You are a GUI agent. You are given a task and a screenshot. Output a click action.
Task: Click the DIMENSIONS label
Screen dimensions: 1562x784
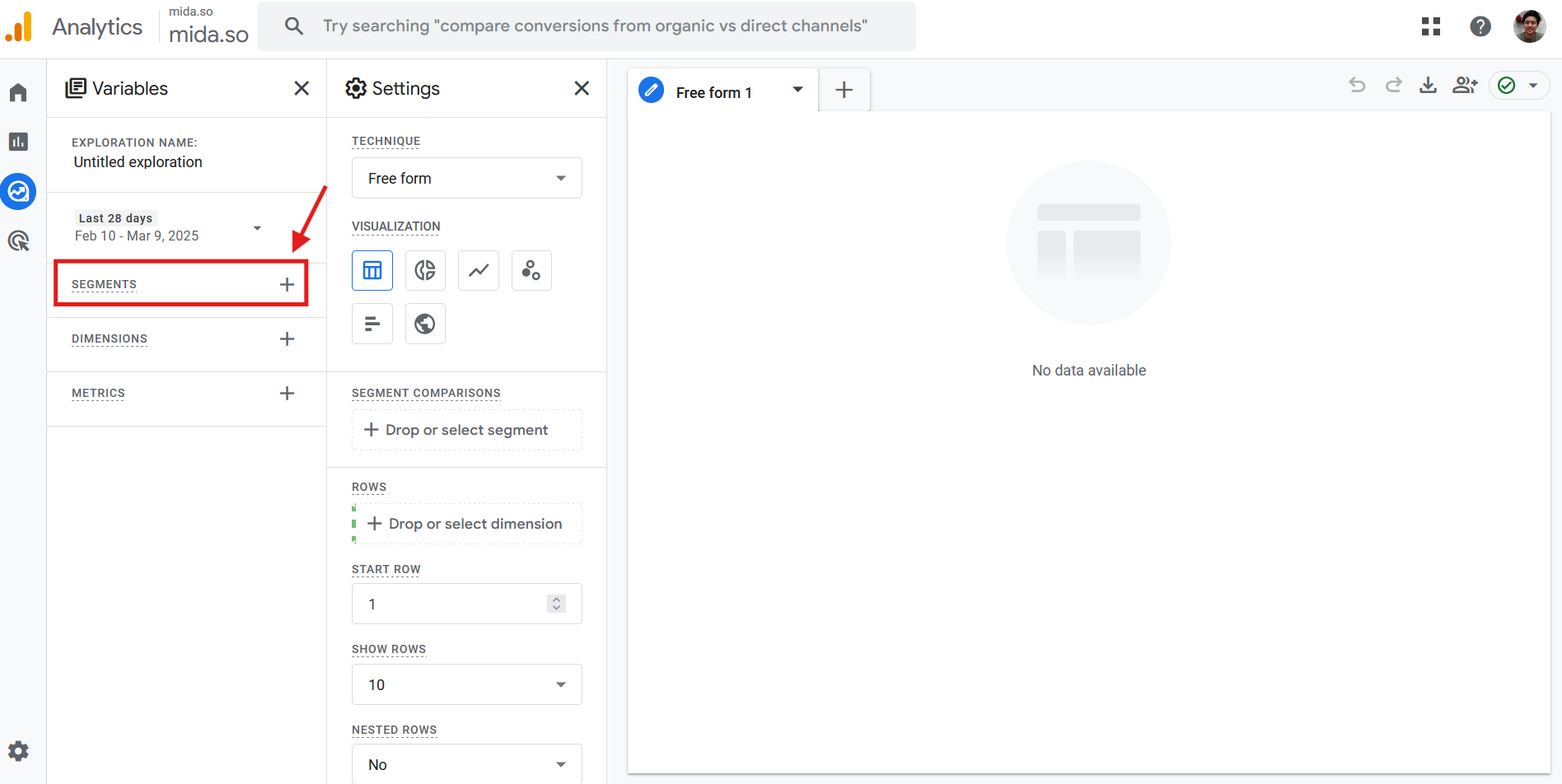click(110, 338)
